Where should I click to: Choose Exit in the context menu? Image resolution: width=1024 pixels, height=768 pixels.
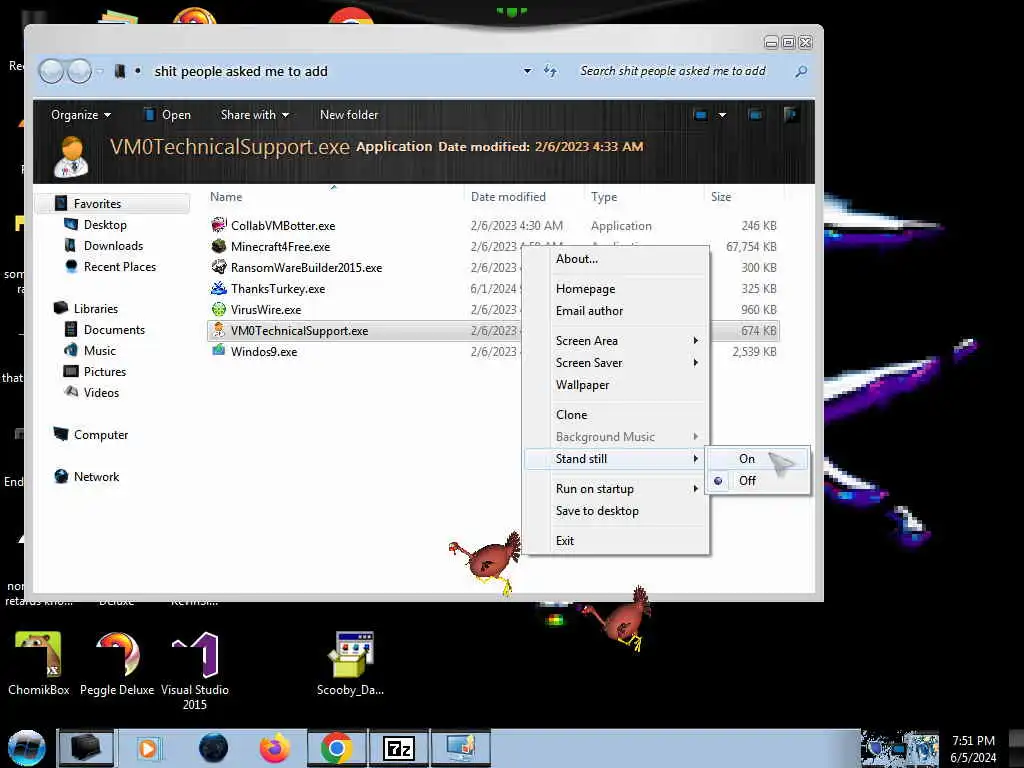(616, 541)
